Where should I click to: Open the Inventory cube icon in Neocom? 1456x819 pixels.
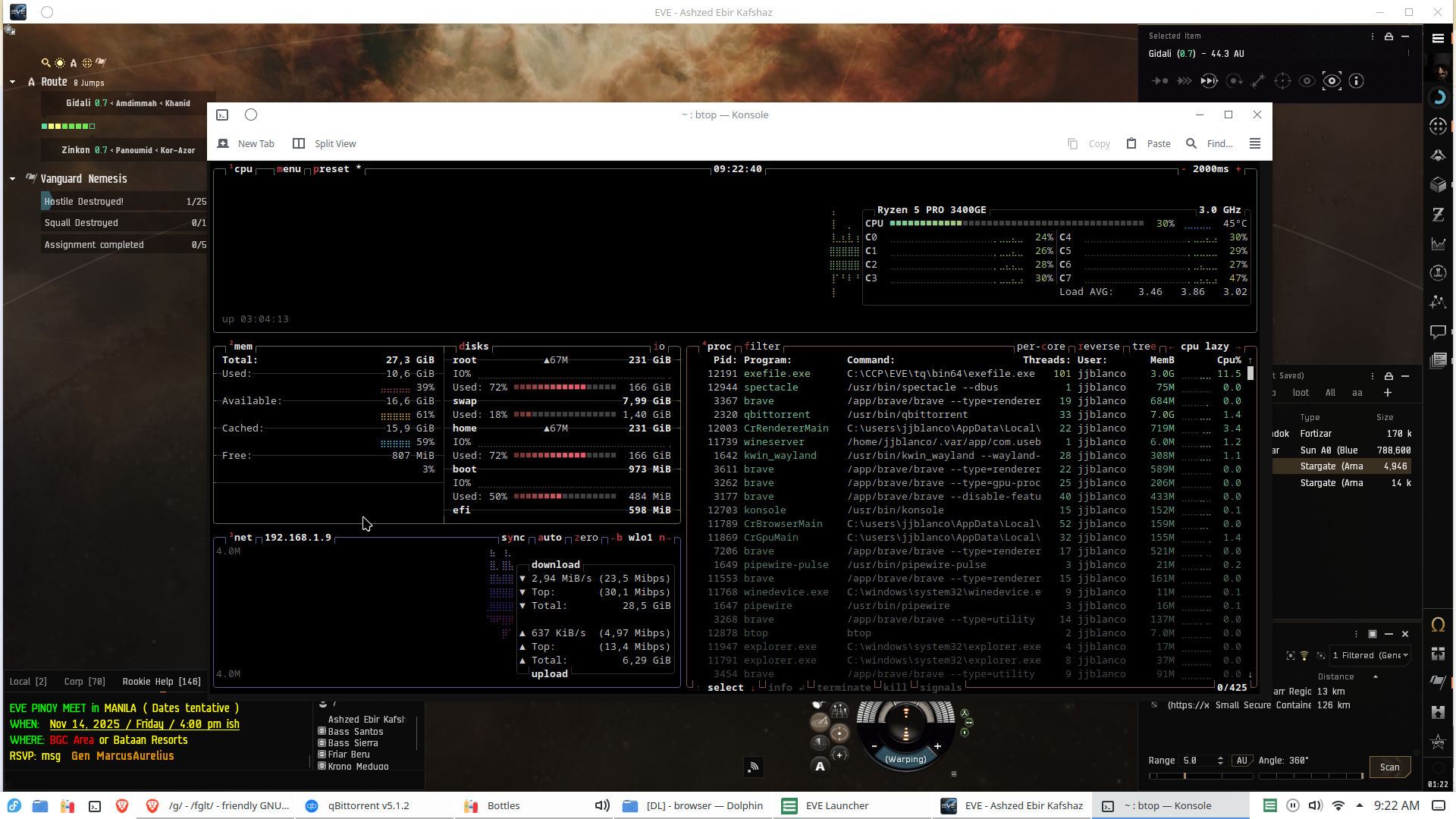click(x=1438, y=185)
